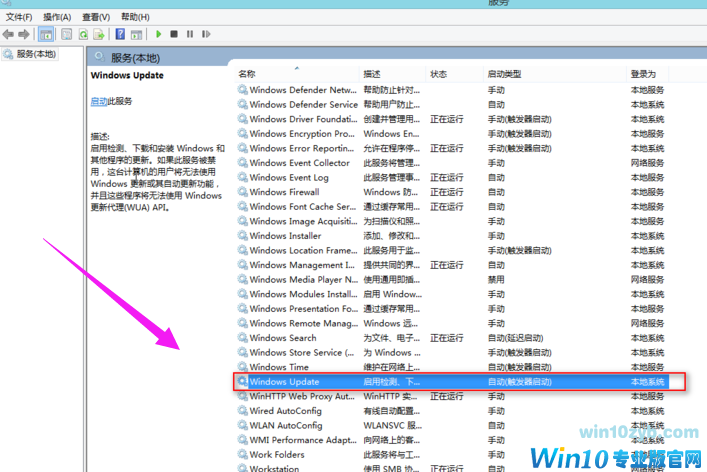
Task: Click the Forward arrow toolbar icon
Action: (x=23, y=34)
